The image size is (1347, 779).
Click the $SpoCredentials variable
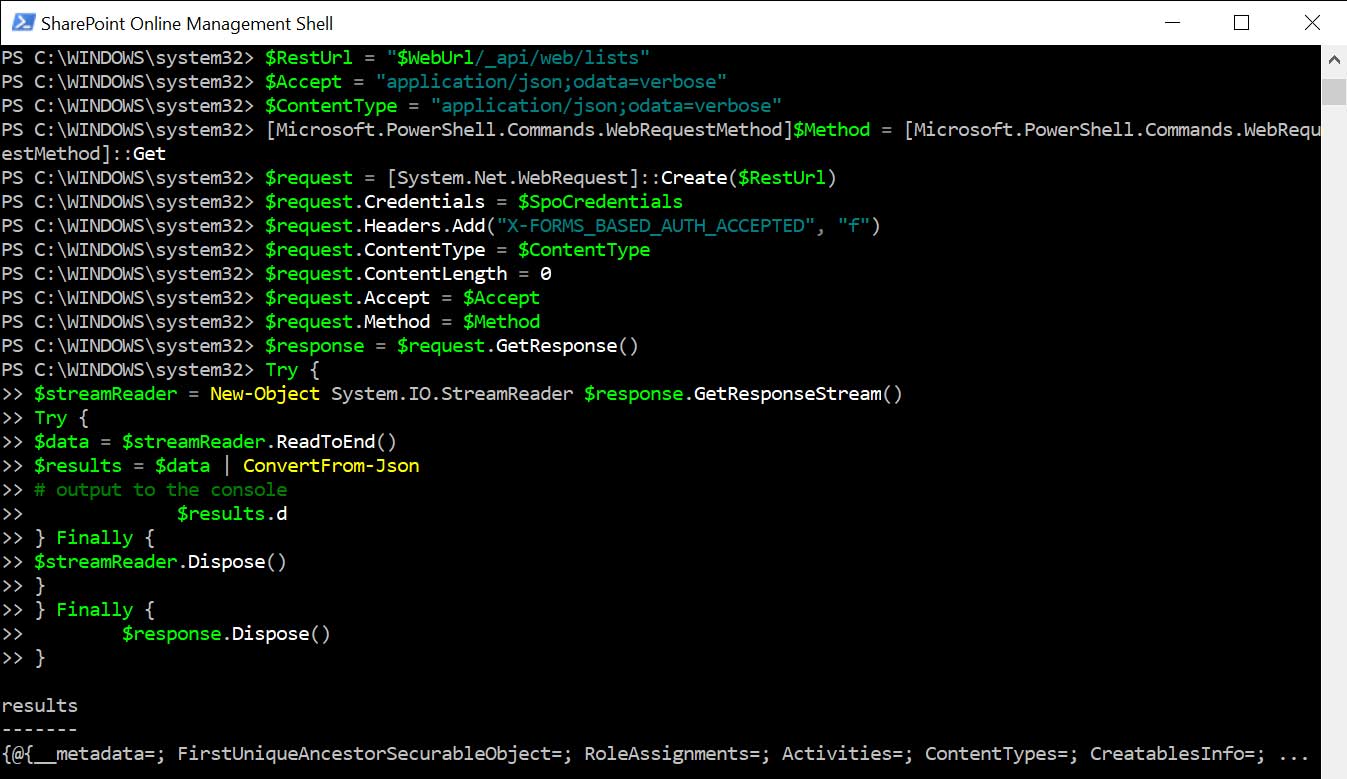point(600,202)
